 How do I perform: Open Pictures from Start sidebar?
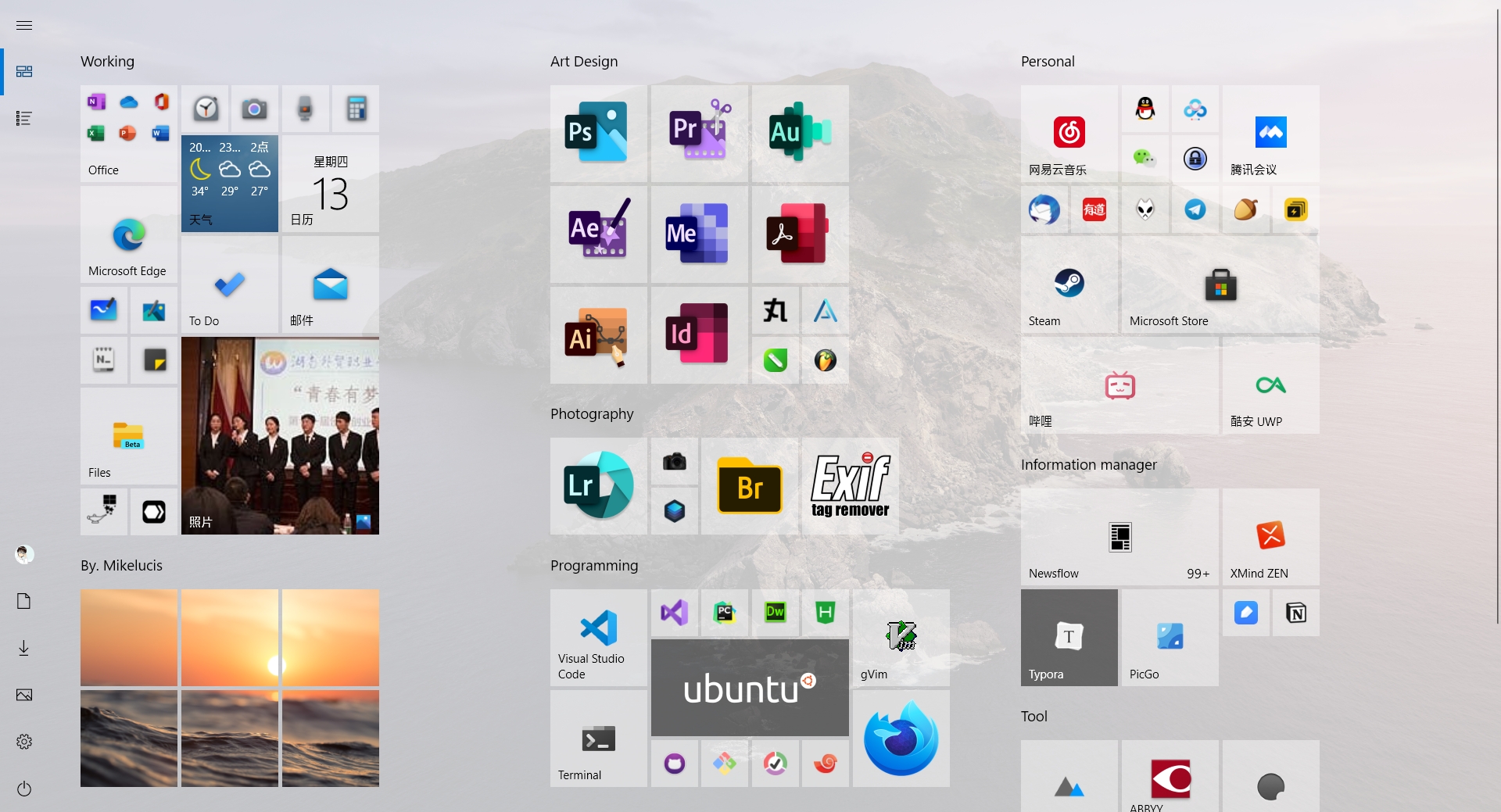pos(24,695)
